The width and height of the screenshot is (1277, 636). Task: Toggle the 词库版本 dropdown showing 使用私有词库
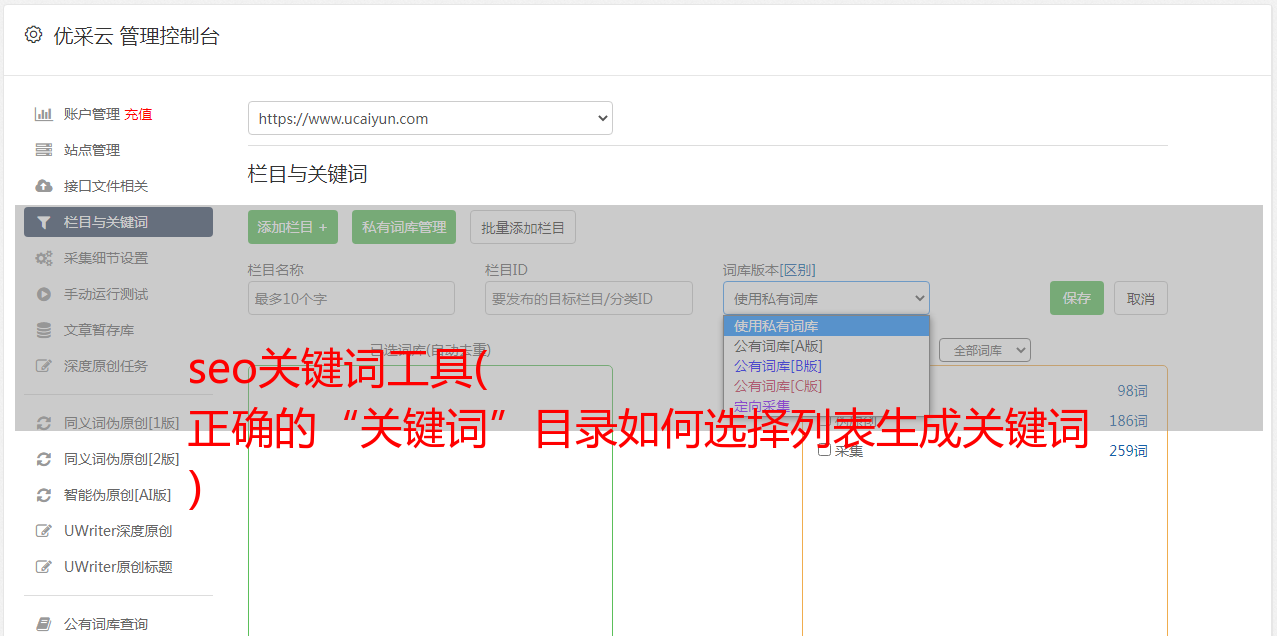pyautogui.click(x=826, y=298)
